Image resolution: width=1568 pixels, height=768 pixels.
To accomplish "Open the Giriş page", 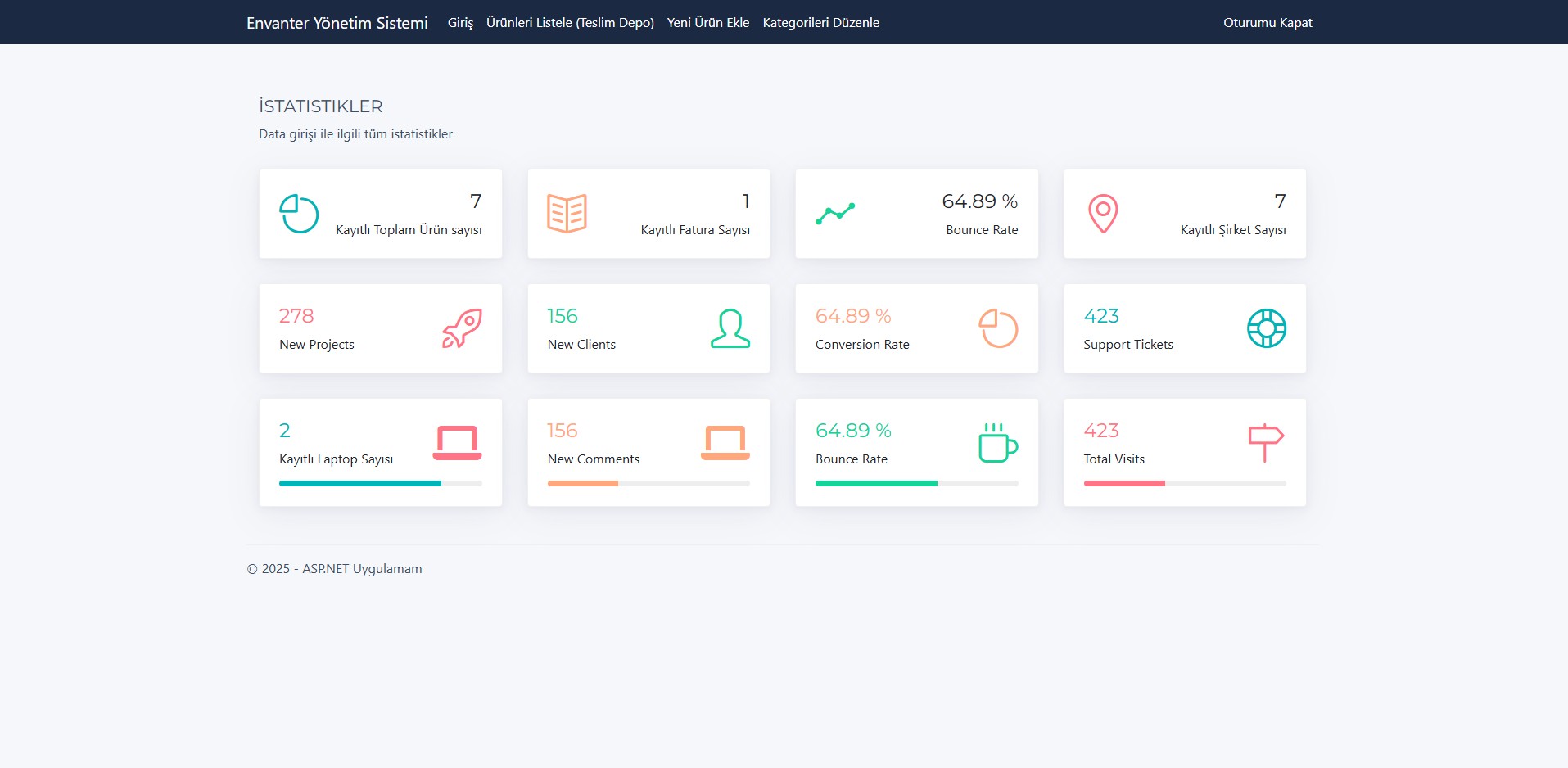I will (459, 22).
